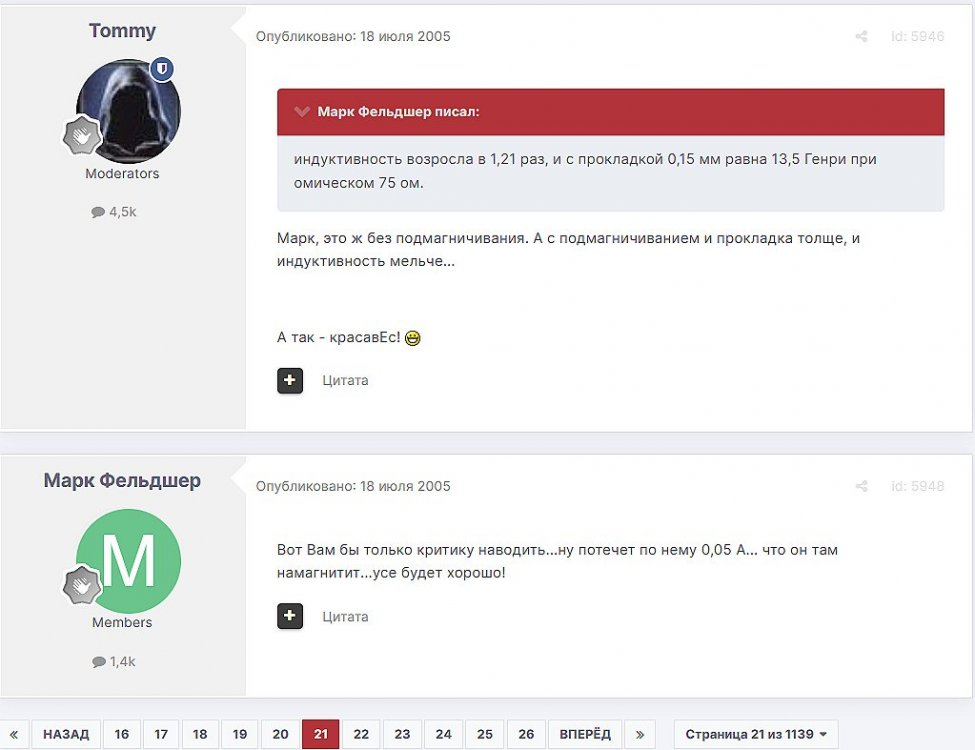Click share icon on Tommy's post
Image resolution: width=975 pixels, height=750 pixels.
pos(861,37)
